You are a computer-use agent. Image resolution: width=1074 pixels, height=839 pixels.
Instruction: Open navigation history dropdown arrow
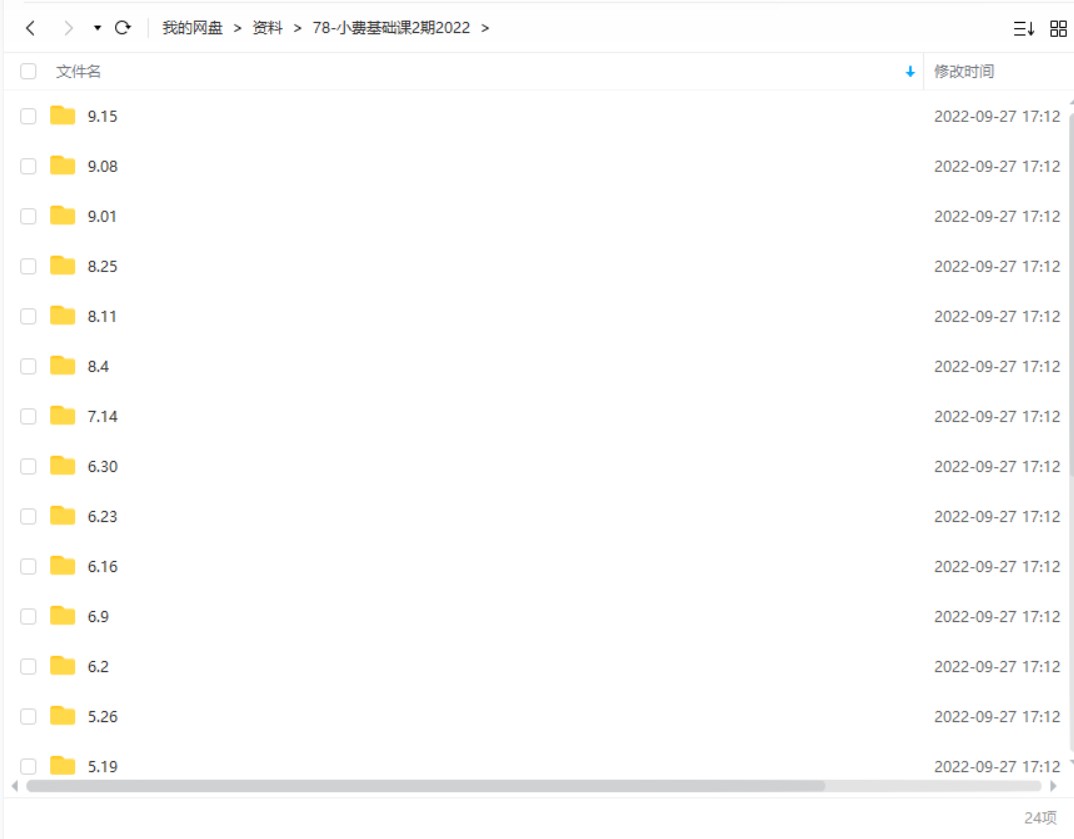coord(97,28)
